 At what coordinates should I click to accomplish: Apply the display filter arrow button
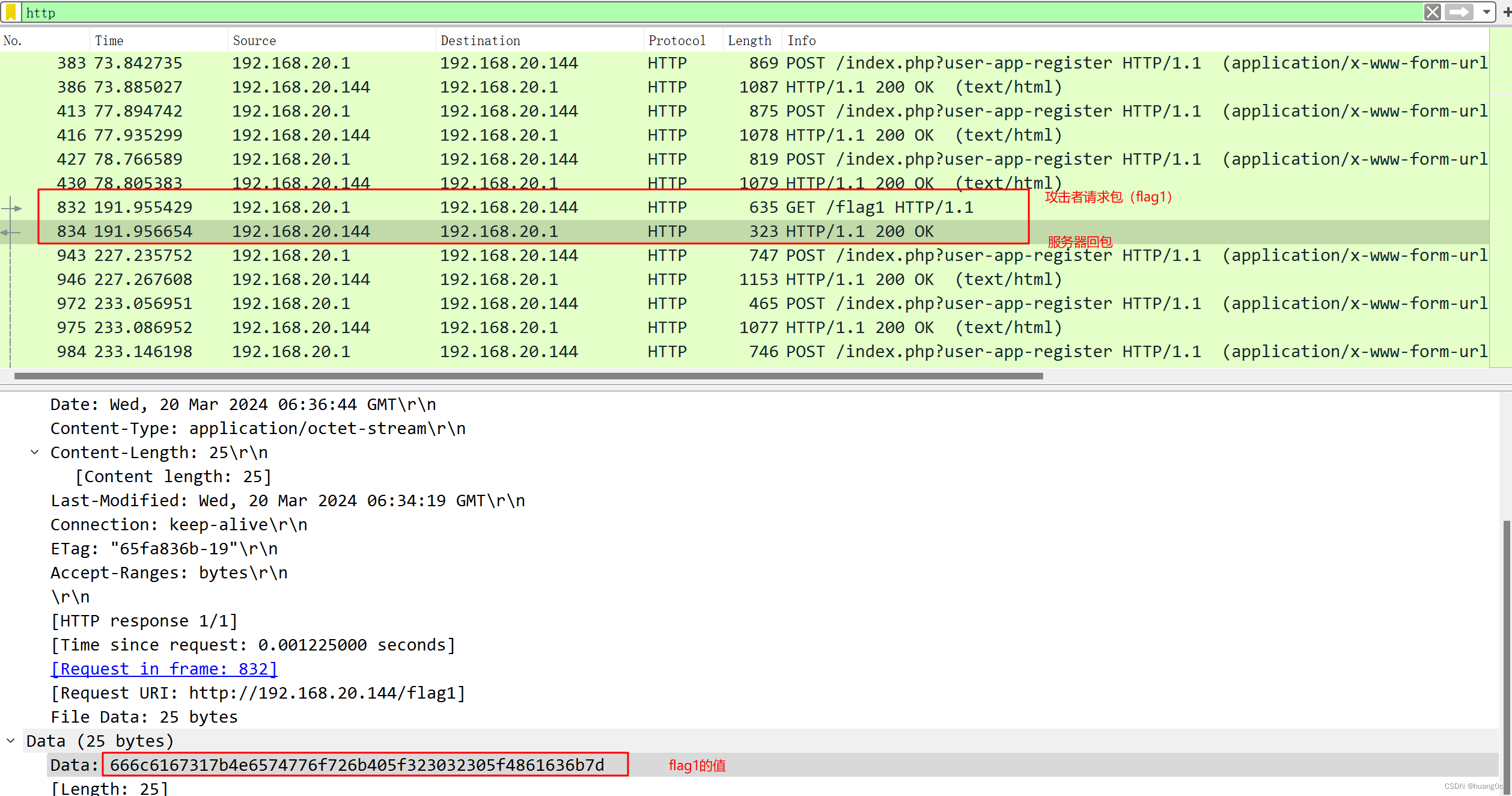1459,12
